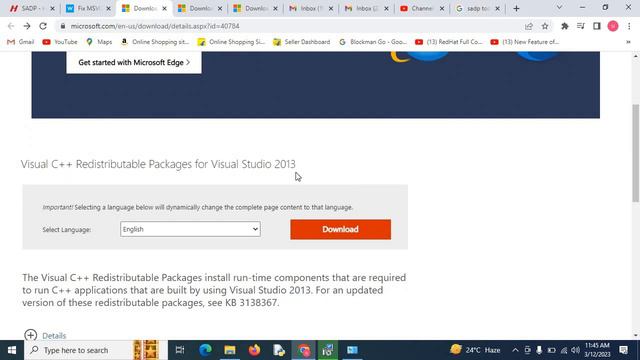This screenshot has width=640, height=360.
Task: Show hidden bookmarks via the double-chevron
Action: (628, 42)
